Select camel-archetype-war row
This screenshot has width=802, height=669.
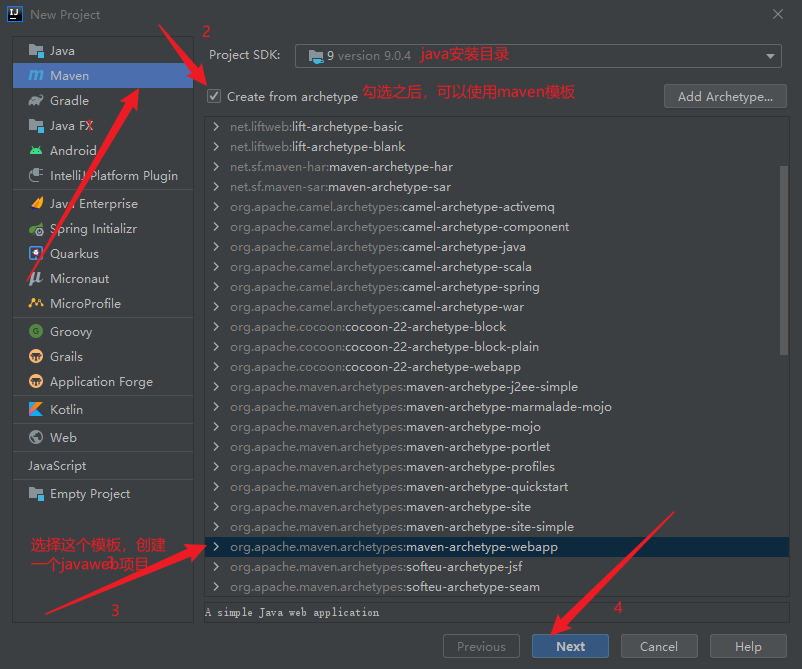pyautogui.click(x=497, y=307)
